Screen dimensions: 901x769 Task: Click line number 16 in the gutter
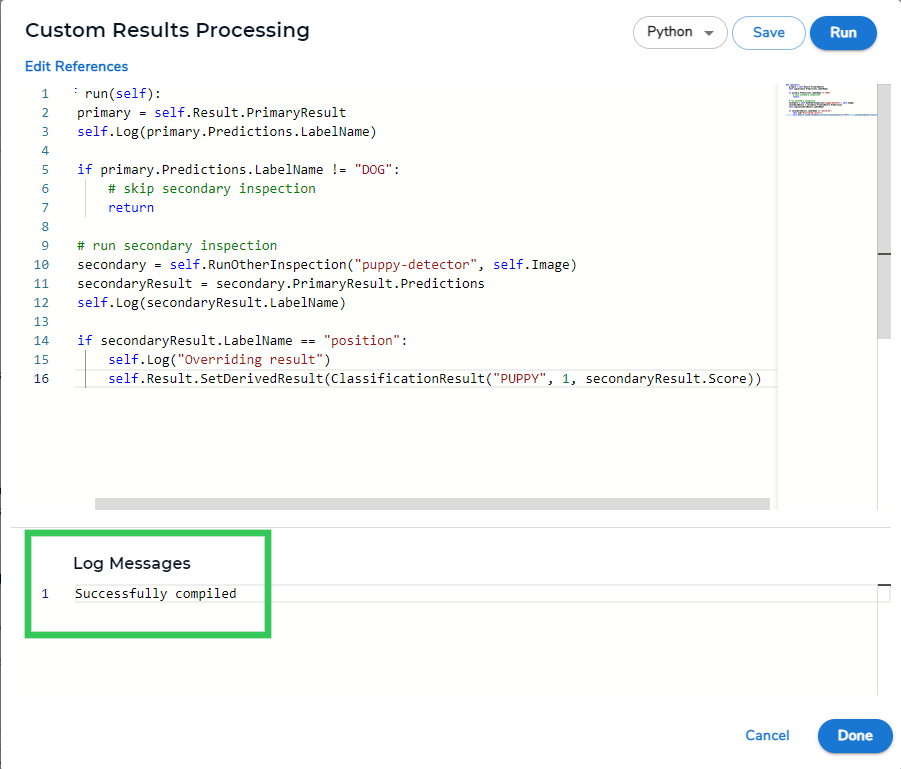[x=41, y=378]
